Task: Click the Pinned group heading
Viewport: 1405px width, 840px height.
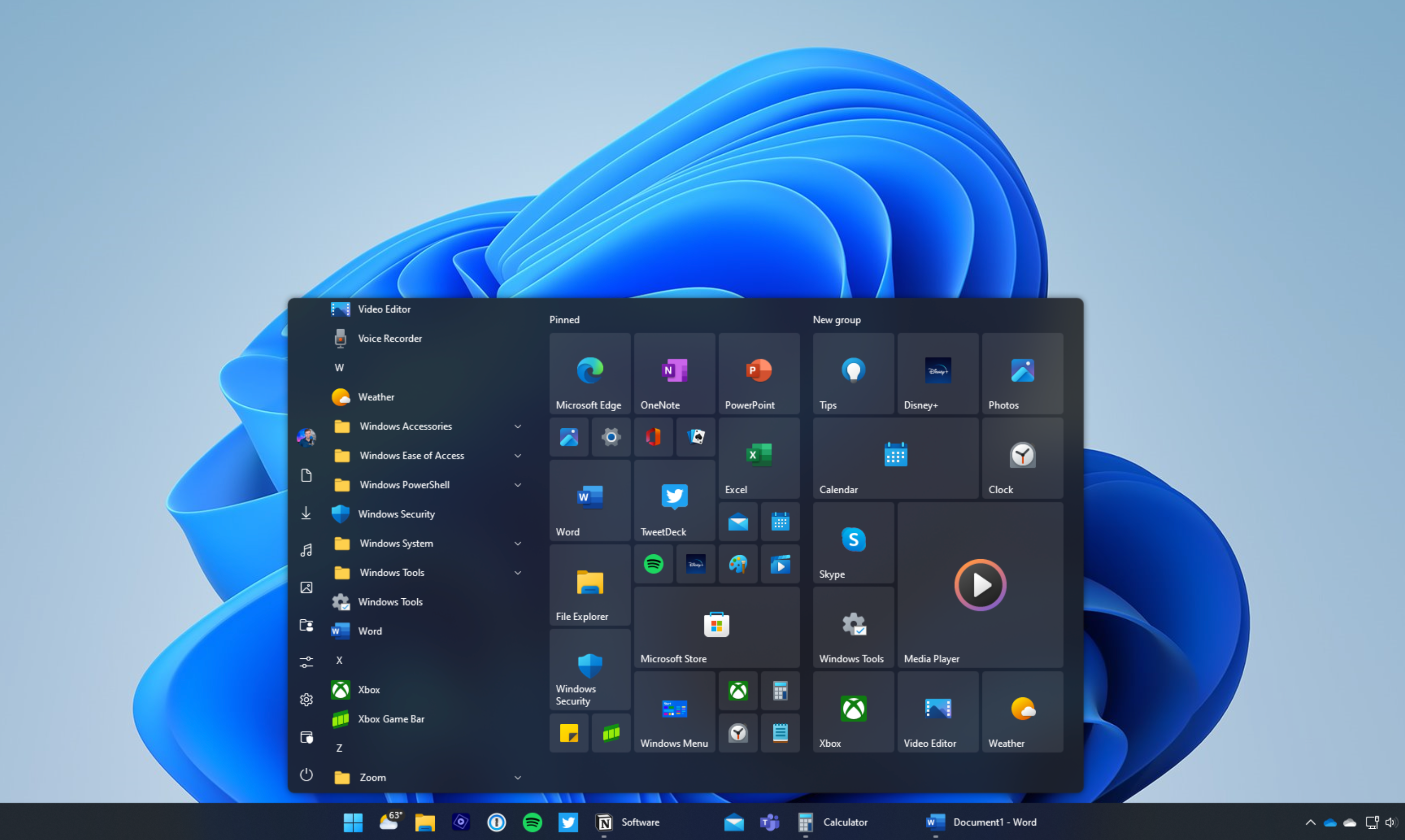Action: (564, 320)
